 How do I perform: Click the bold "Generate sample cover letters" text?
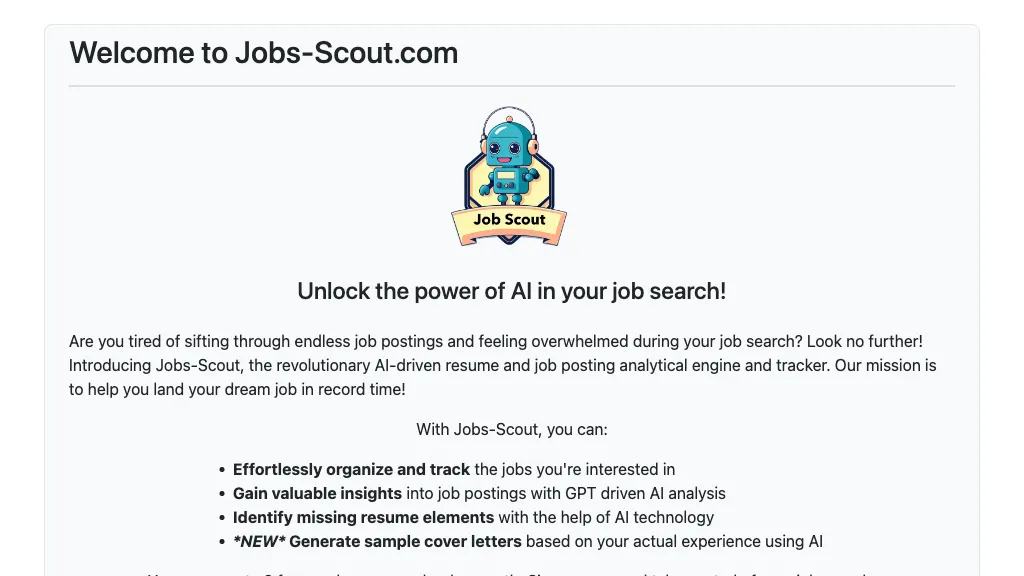click(x=405, y=541)
